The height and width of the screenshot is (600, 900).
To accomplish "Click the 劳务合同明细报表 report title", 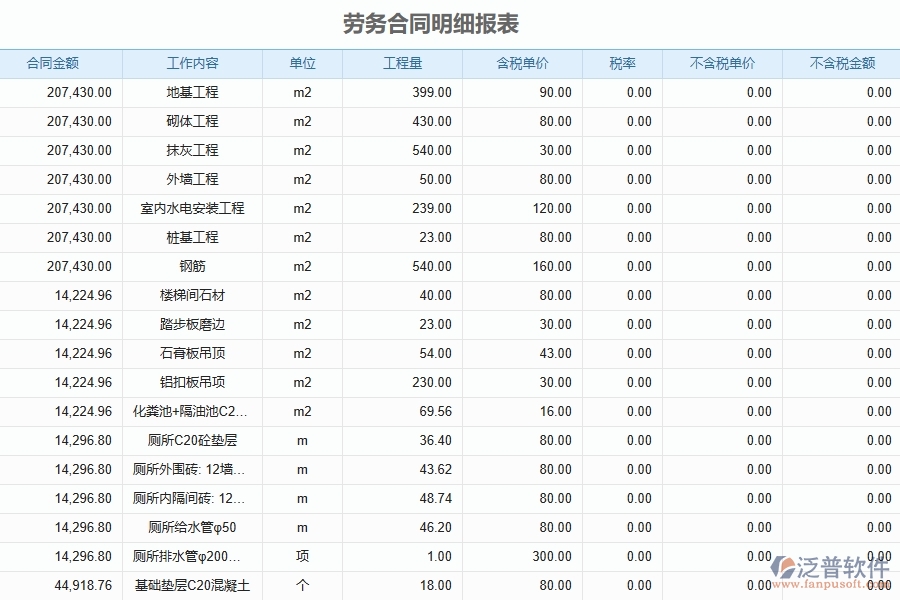I will point(431,24).
